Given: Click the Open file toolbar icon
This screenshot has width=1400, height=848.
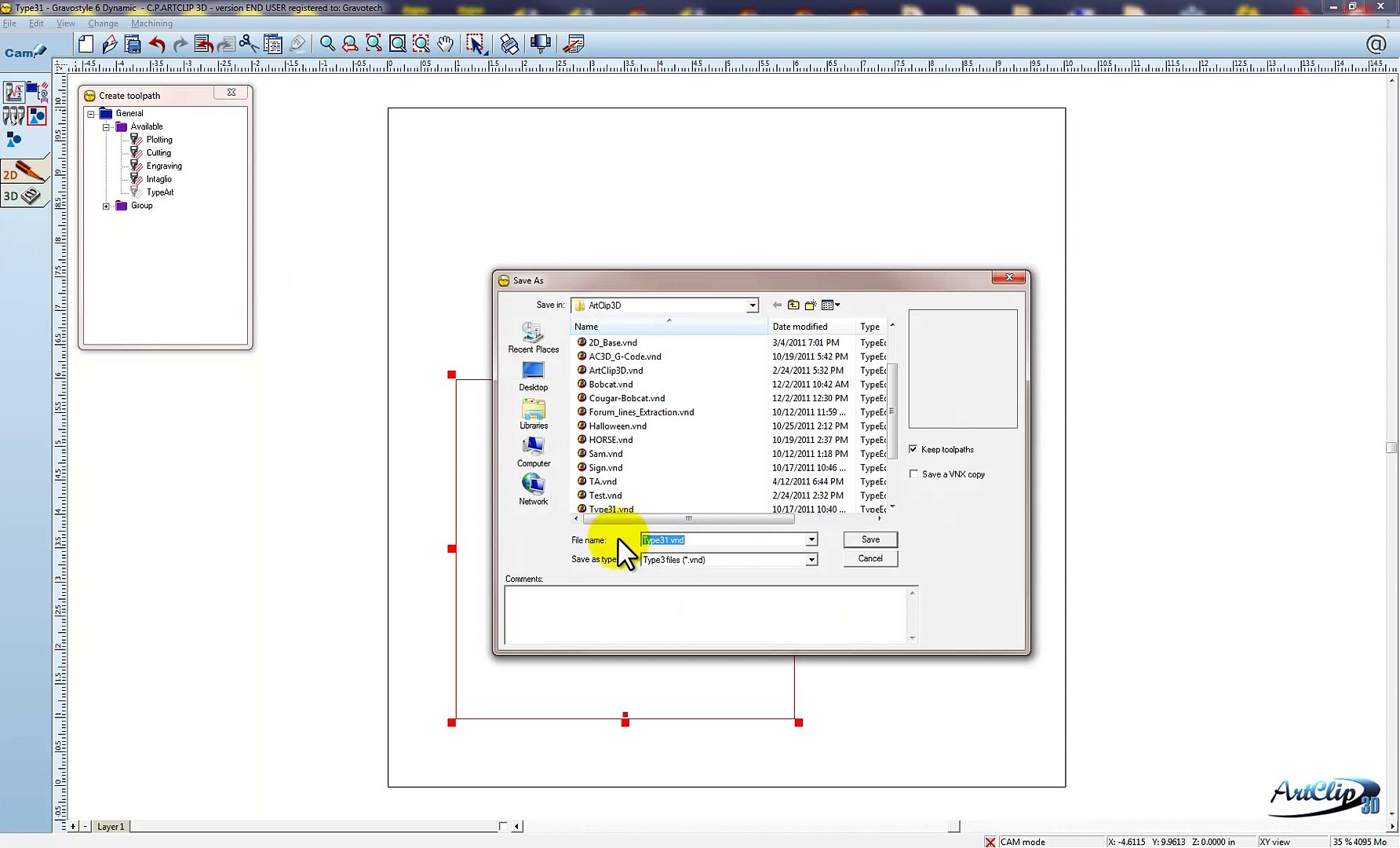Looking at the screenshot, I should (110, 44).
